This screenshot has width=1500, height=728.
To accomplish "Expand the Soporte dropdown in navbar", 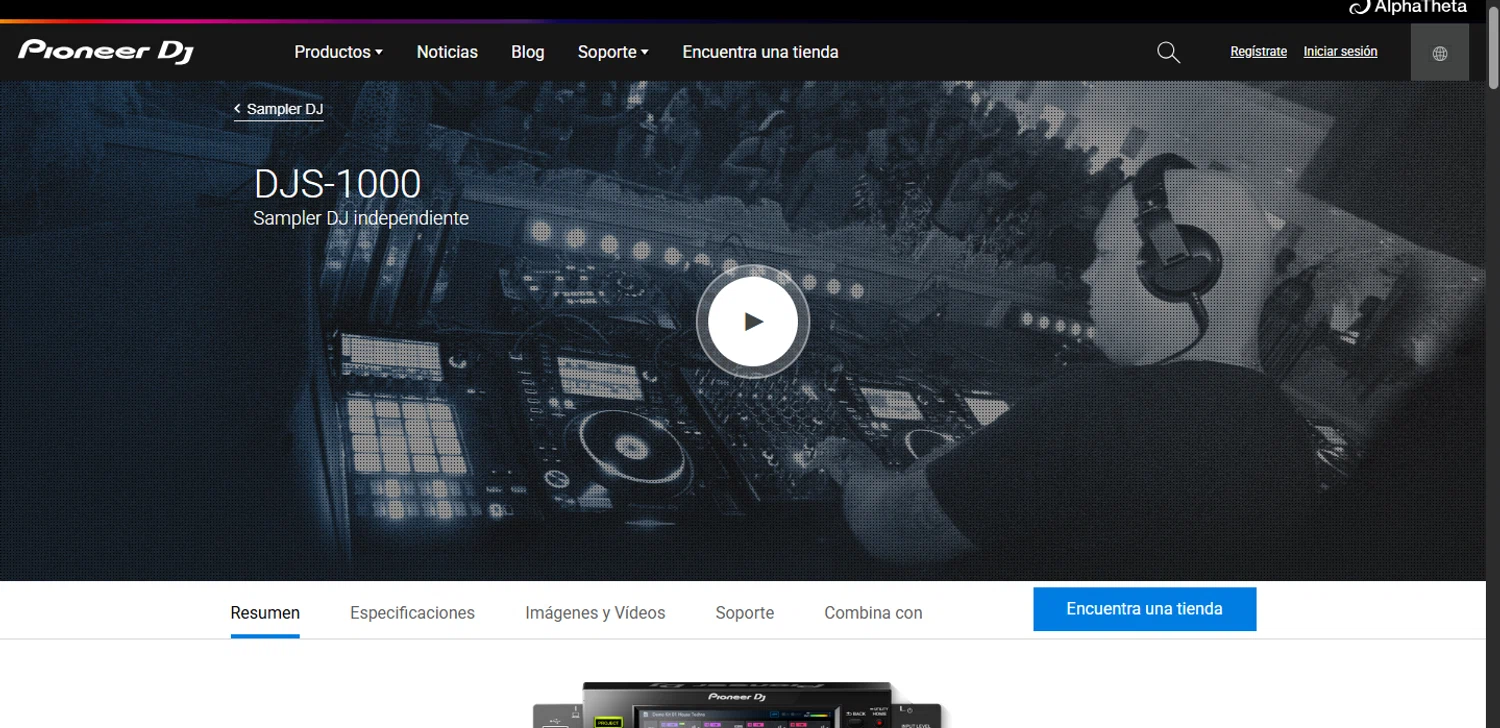I will pos(613,52).
